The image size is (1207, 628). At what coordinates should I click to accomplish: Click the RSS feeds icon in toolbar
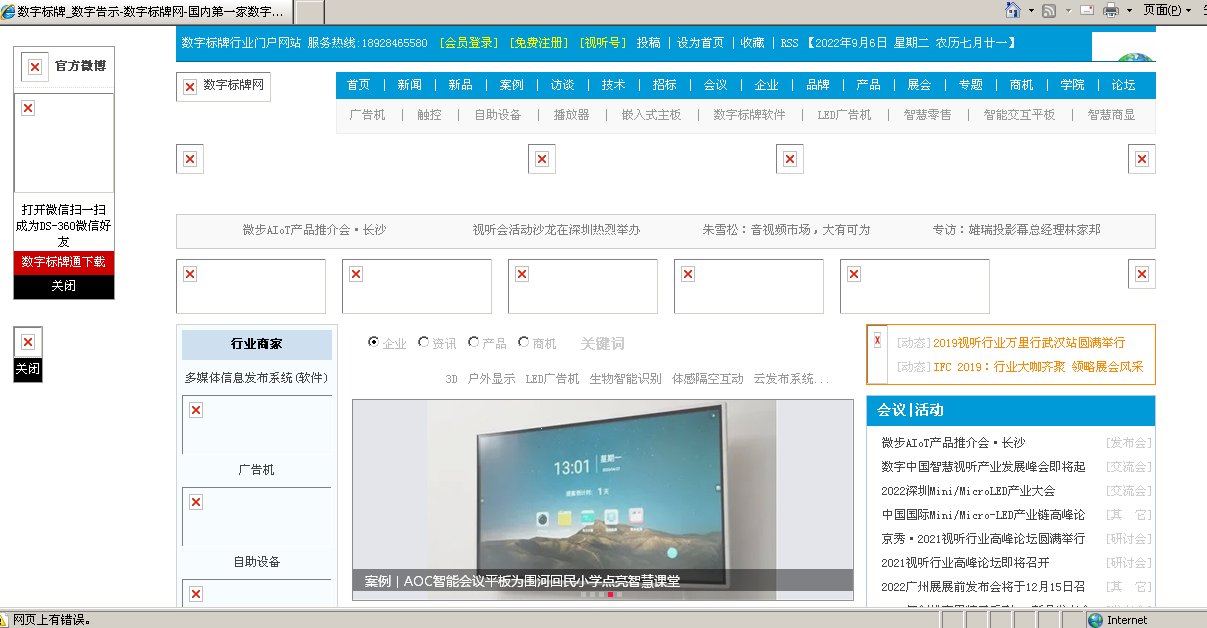[1049, 10]
